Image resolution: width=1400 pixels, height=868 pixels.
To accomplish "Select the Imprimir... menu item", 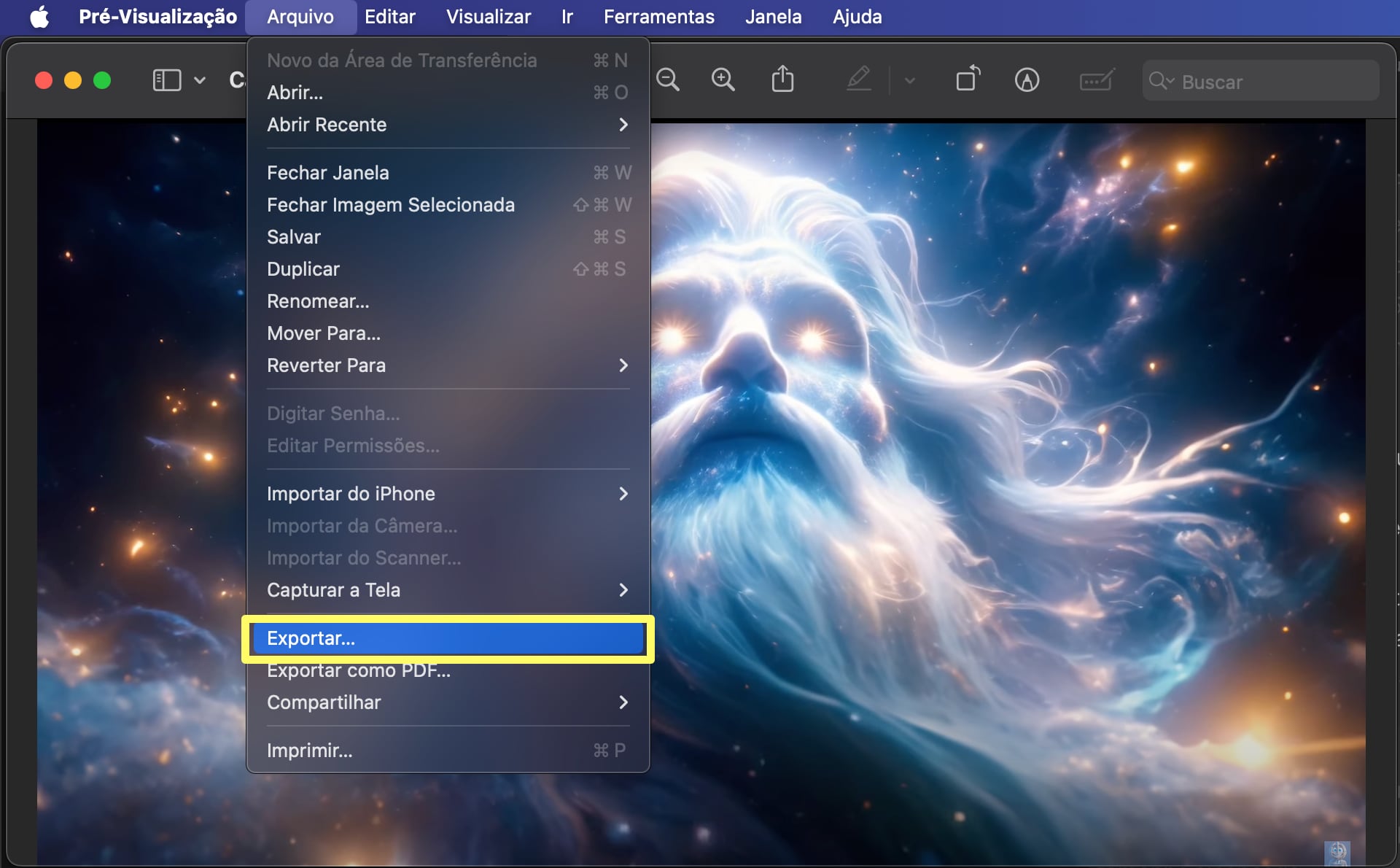I will [x=309, y=751].
